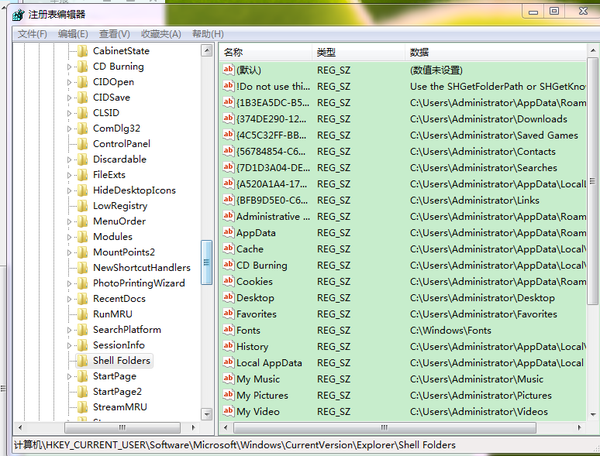Click the string icon of {374DE290-12 value
The width and height of the screenshot is (600, 456).
[228, 119]
